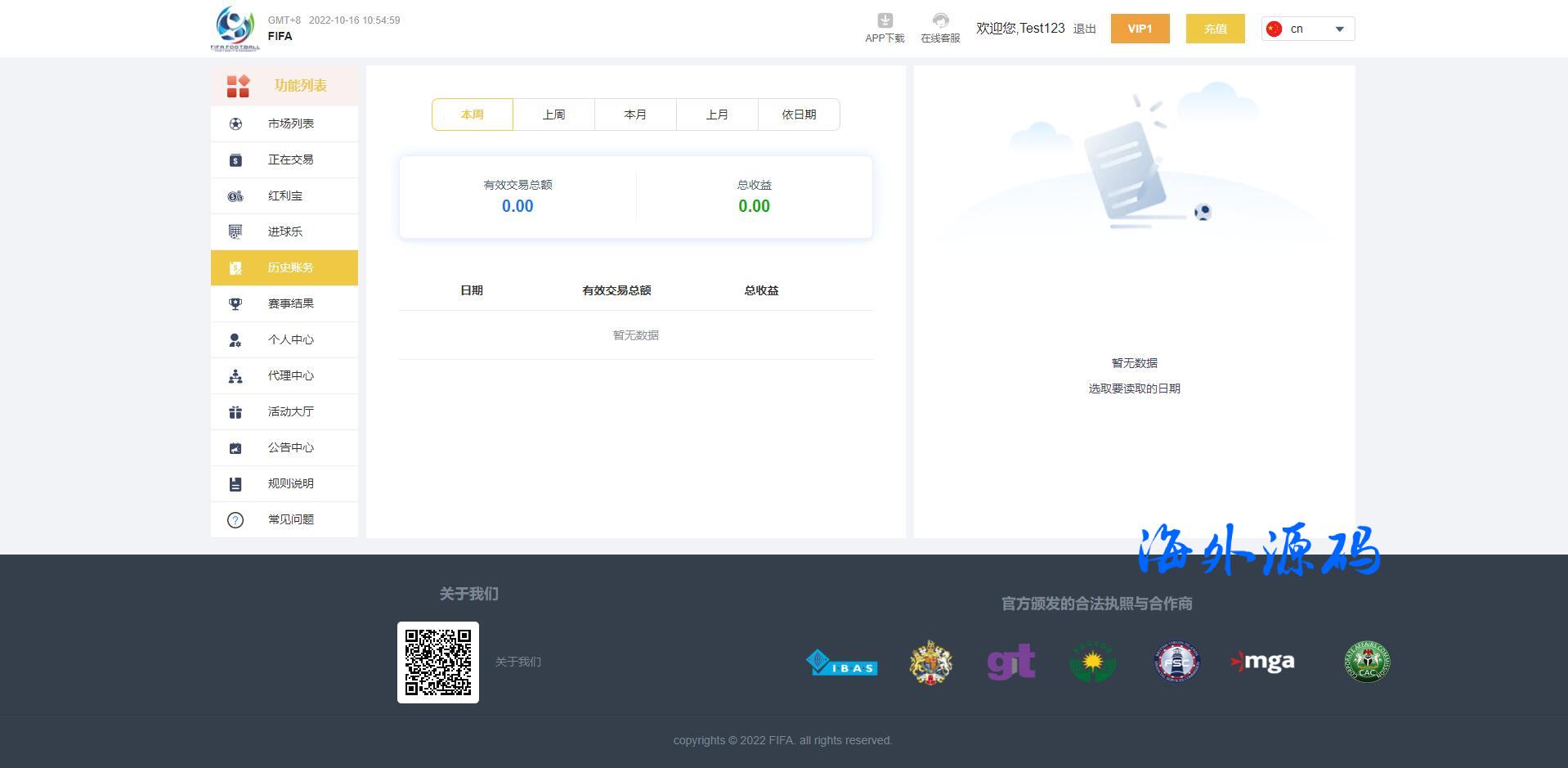Screen dimensions: 1568x768
Task: Select the 本月 tab
Action: (635, 115)
